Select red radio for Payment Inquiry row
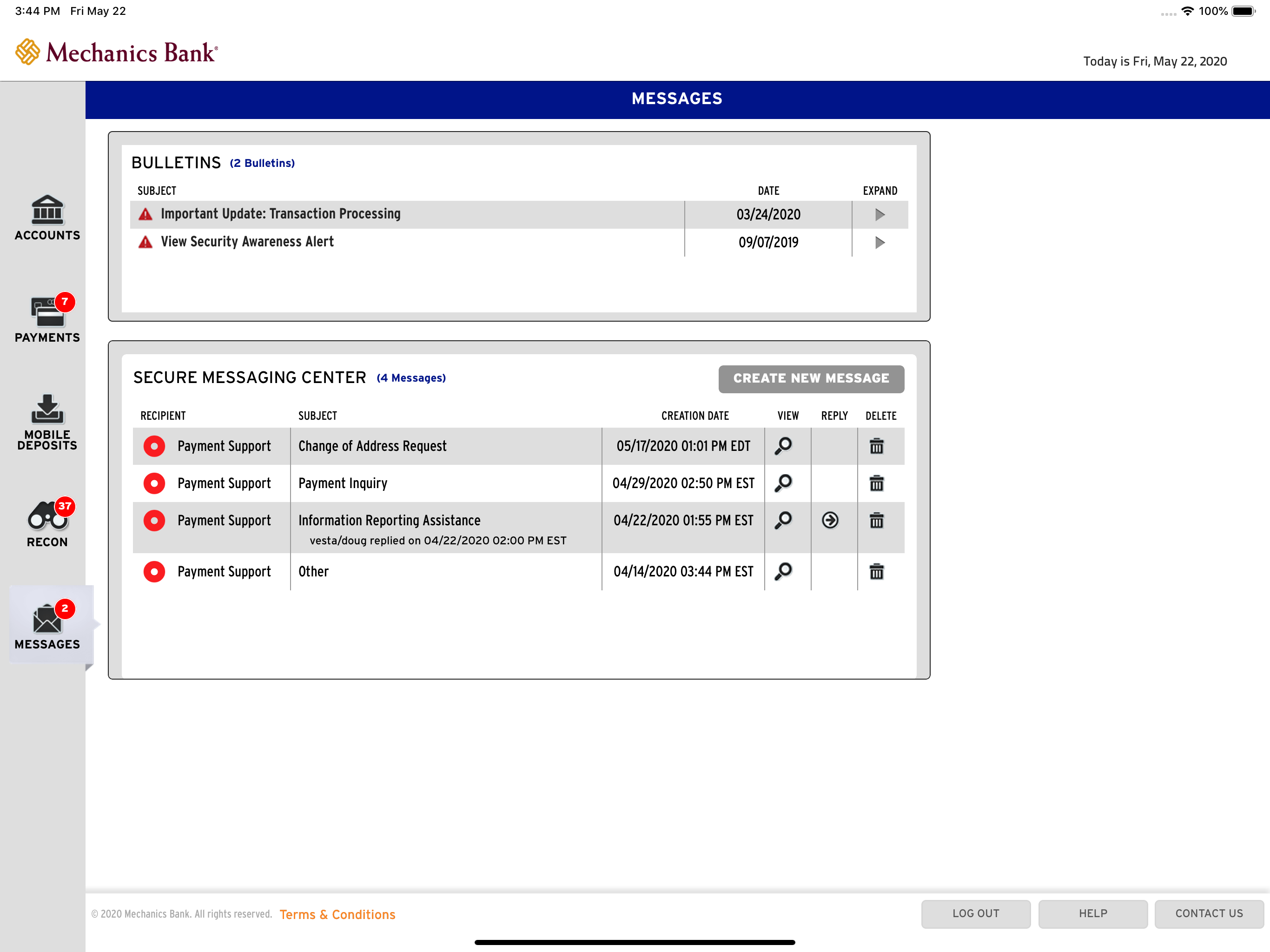1270x952 pixels. click(154, 483)
